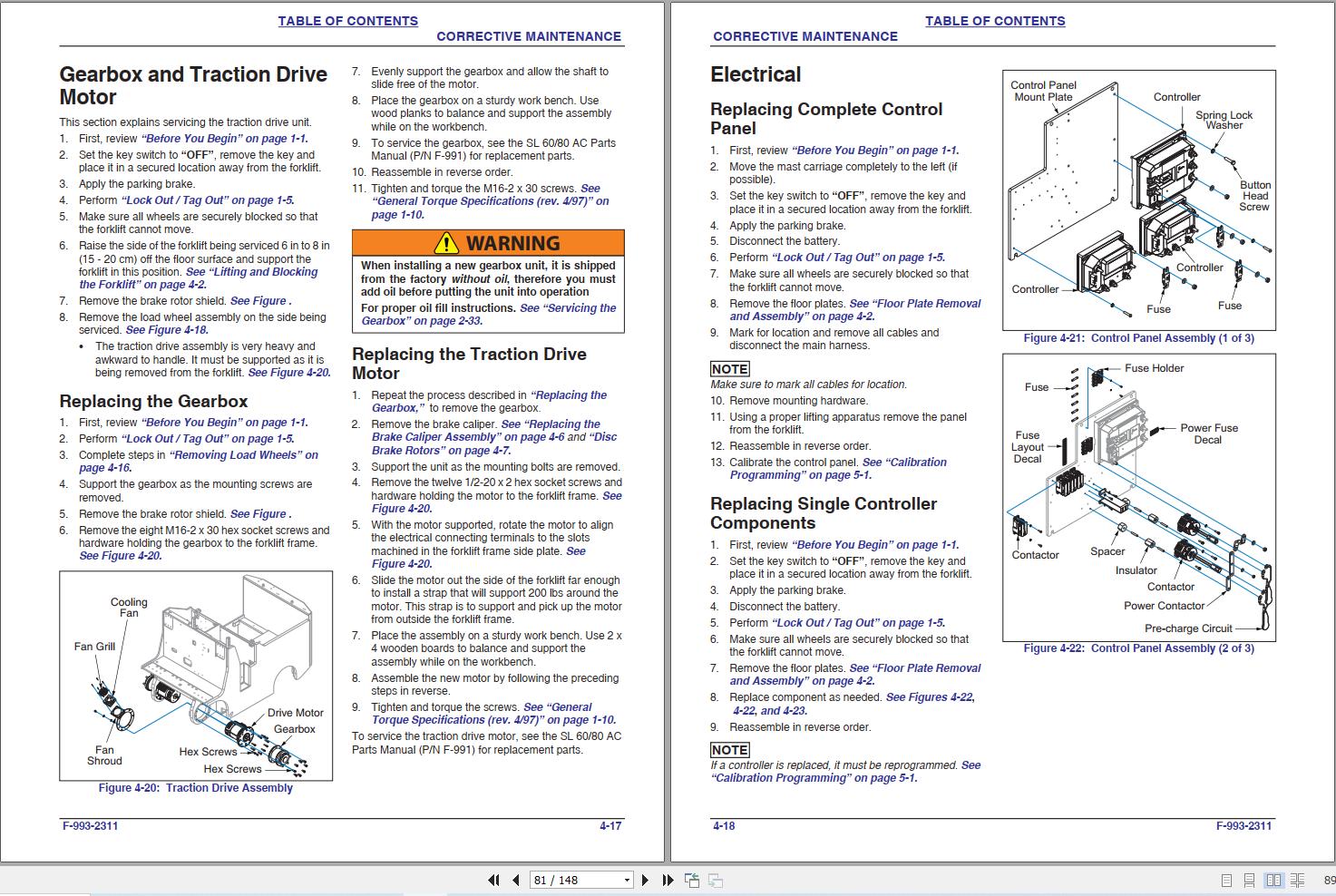Click the "Electrical" heading
Screen dimensions: 1336x896
point(756,74)
